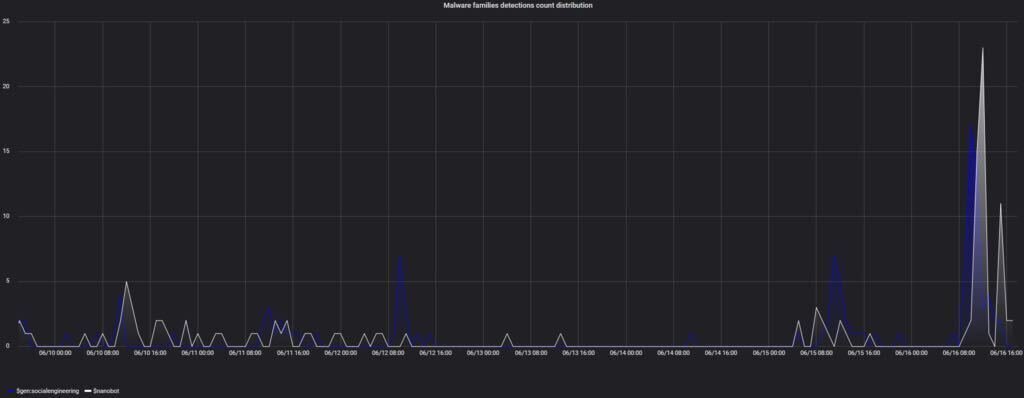
Task: Click x-axis label 06/10 00:00
Action: tap(55, 354)
